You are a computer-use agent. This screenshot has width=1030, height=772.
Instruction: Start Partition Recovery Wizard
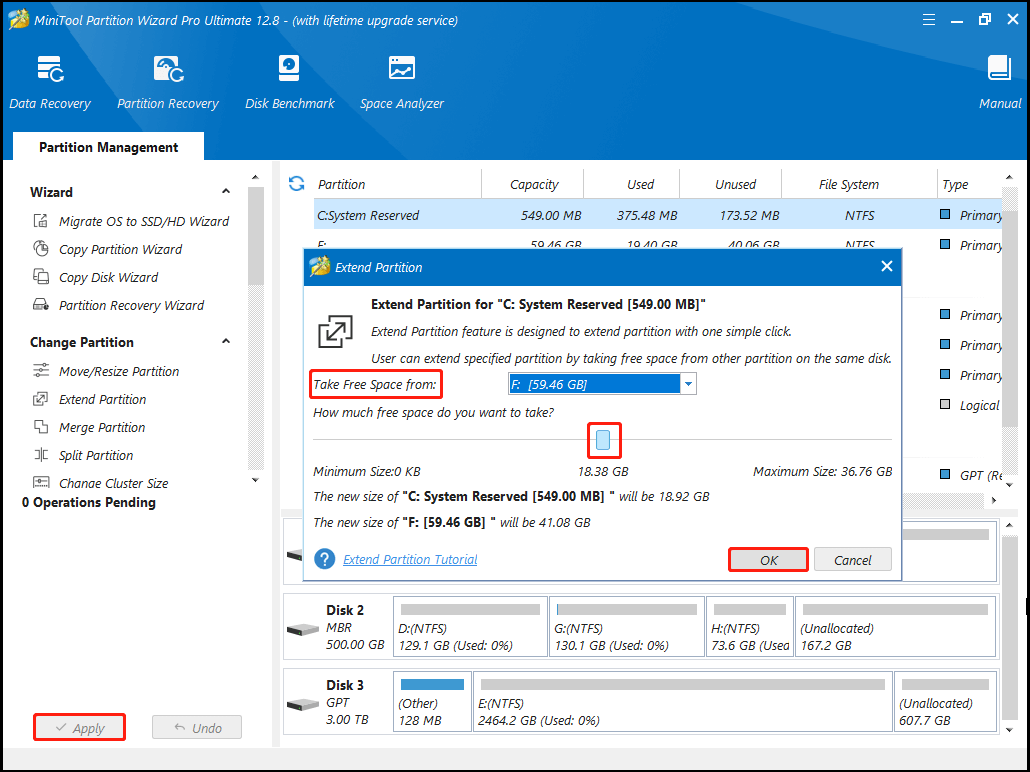click(x=118, y=306)
